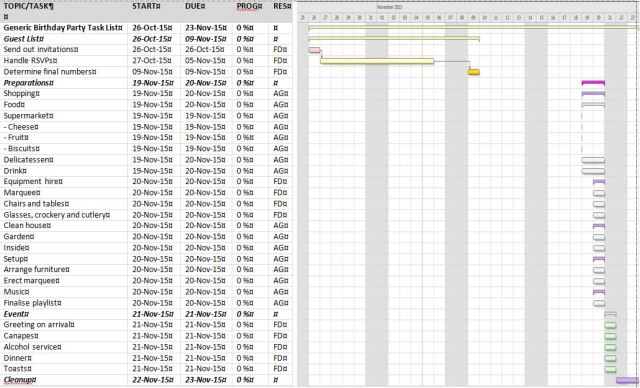Click the Gantt bar for Chairs and tables
The image size is (640, 388).
click(x=599, y=204)
